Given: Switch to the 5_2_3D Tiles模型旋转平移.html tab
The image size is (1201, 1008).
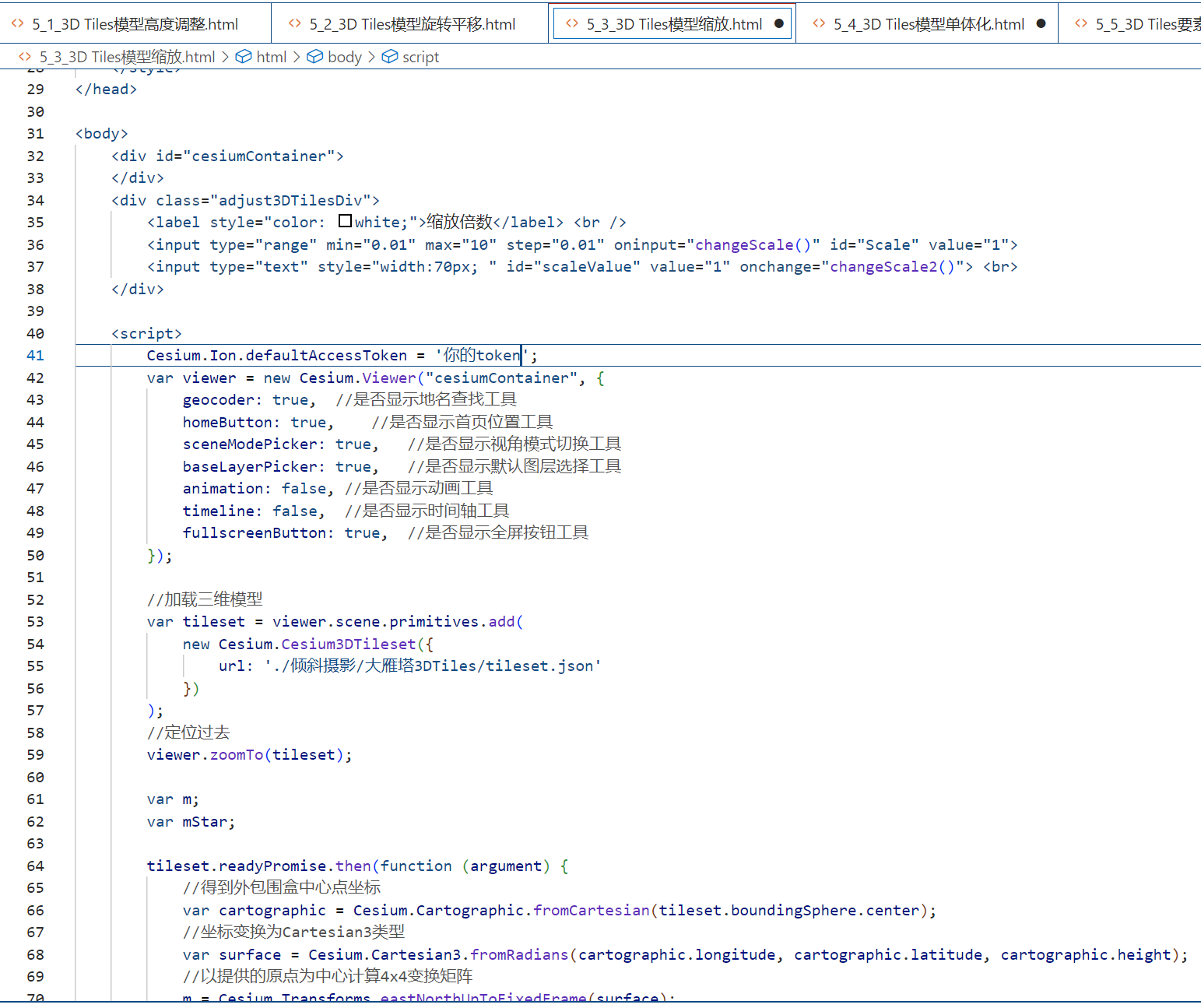Looking at the screenshot, I should 412,24.
